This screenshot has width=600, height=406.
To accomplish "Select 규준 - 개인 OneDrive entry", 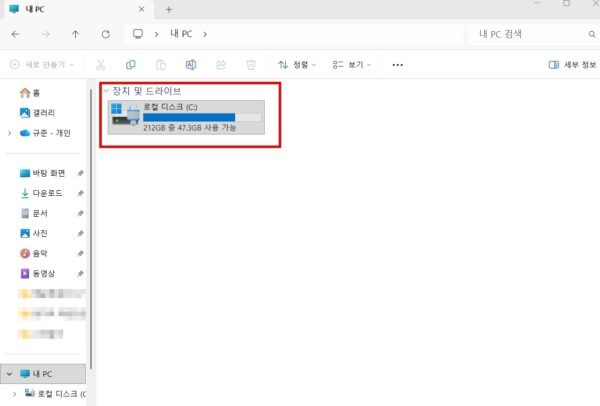I will click(x=45, y=133).
